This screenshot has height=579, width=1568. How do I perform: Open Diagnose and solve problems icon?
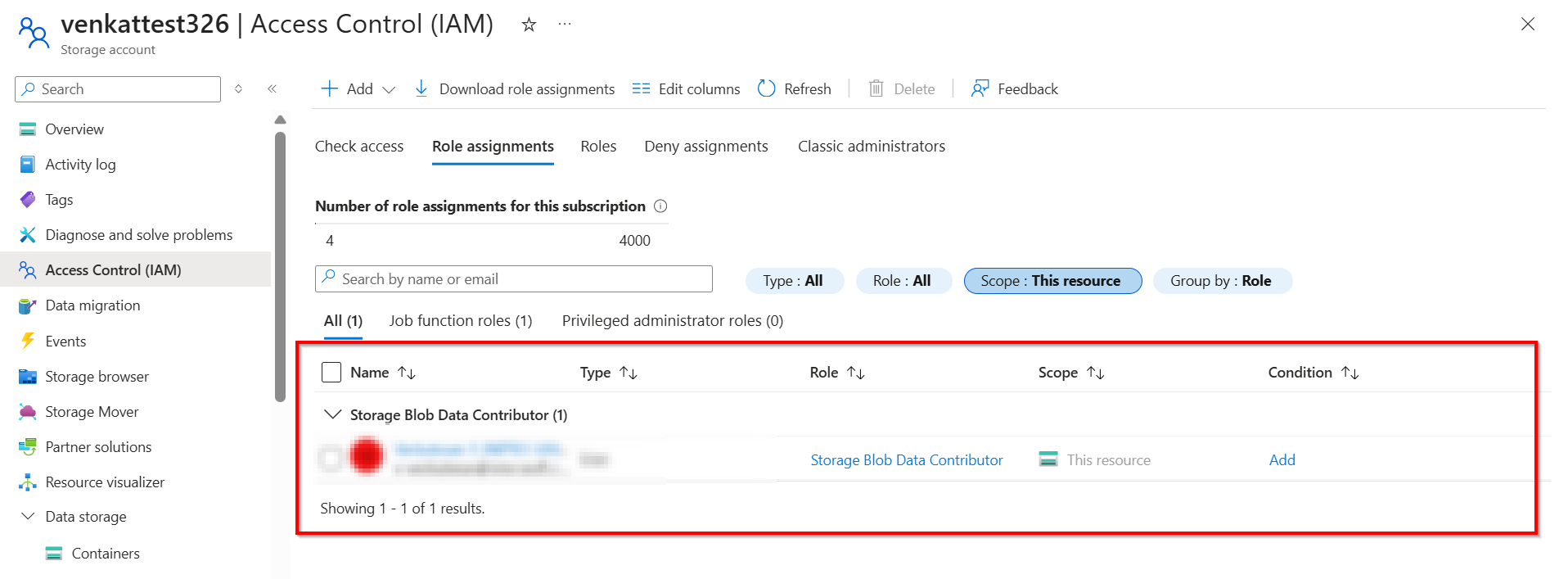tap(28, 235)
